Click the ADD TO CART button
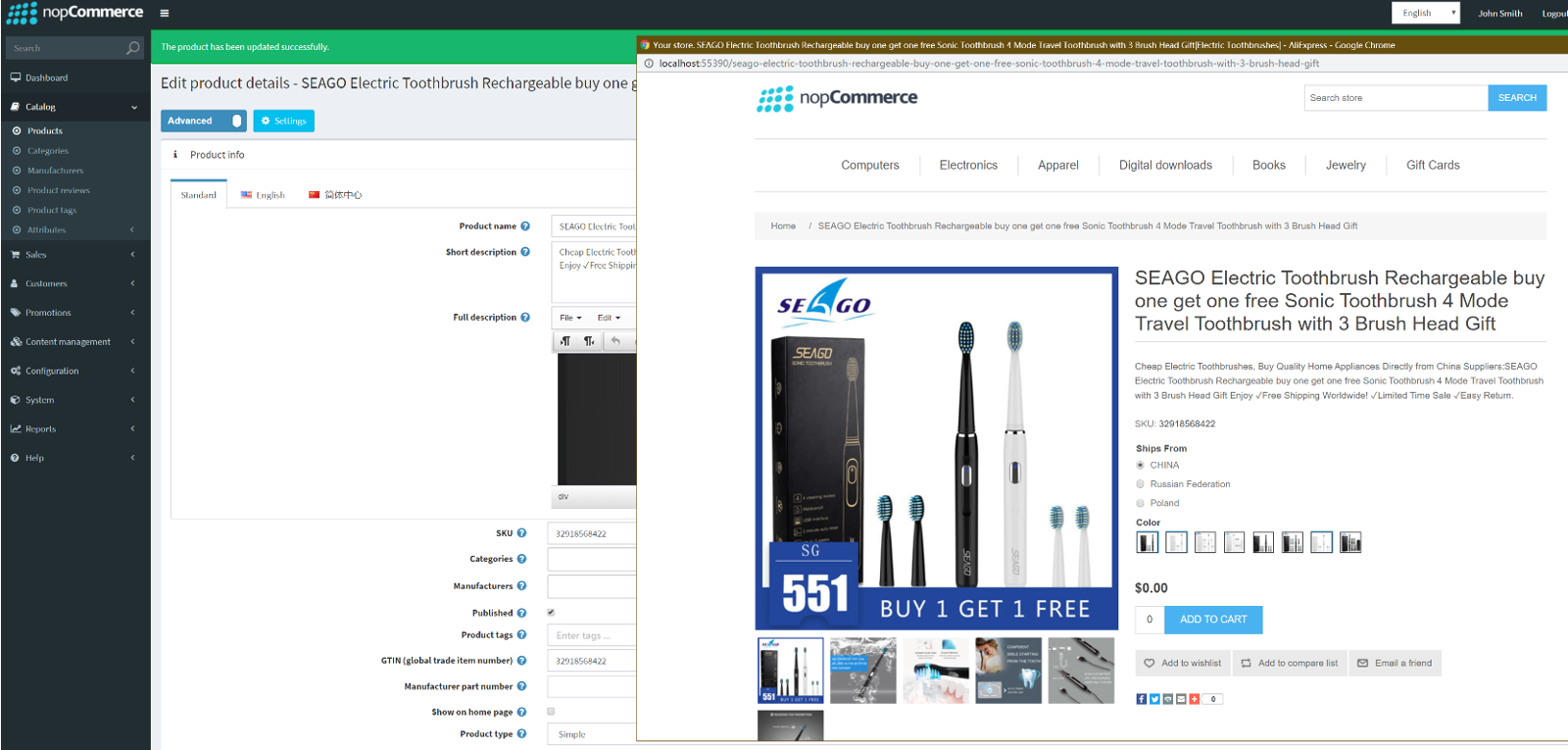1568x750 pixels. coord(1213,620)
